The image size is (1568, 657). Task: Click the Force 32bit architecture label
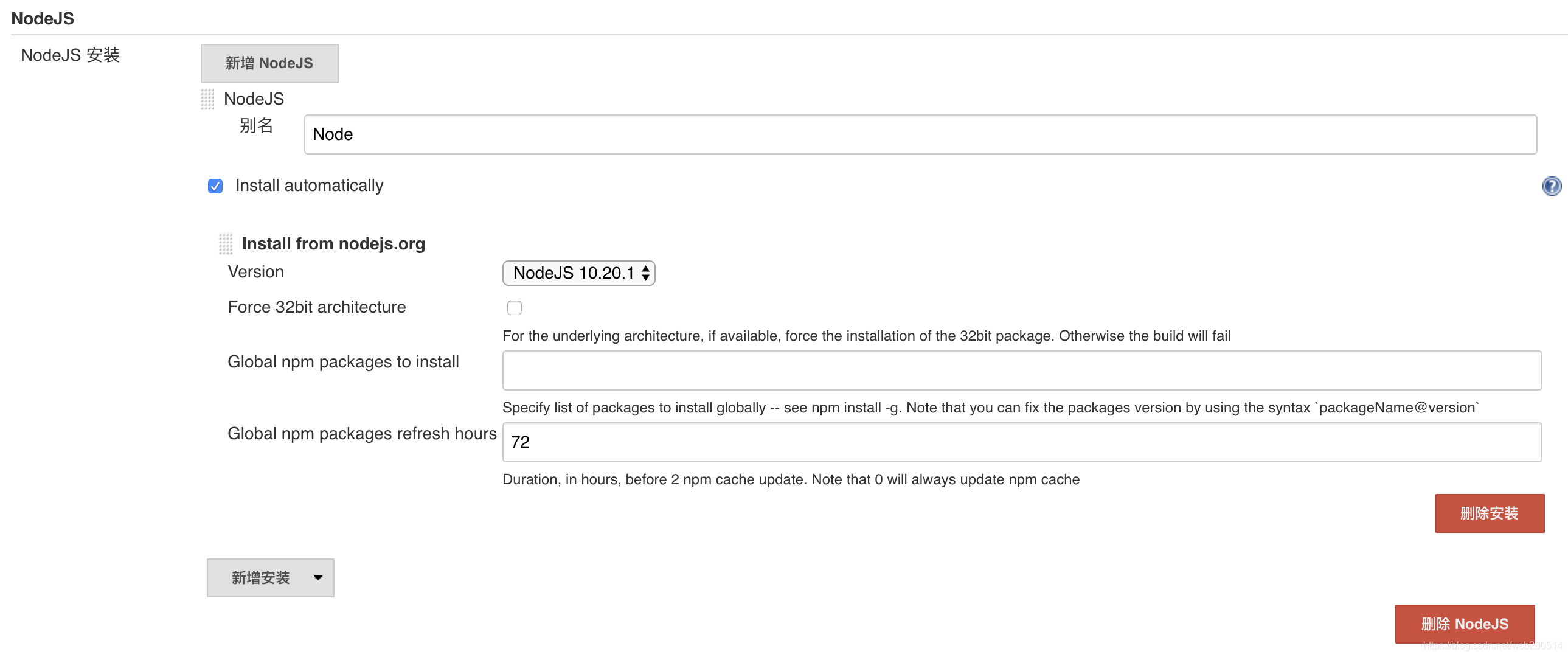pos(316,307)
